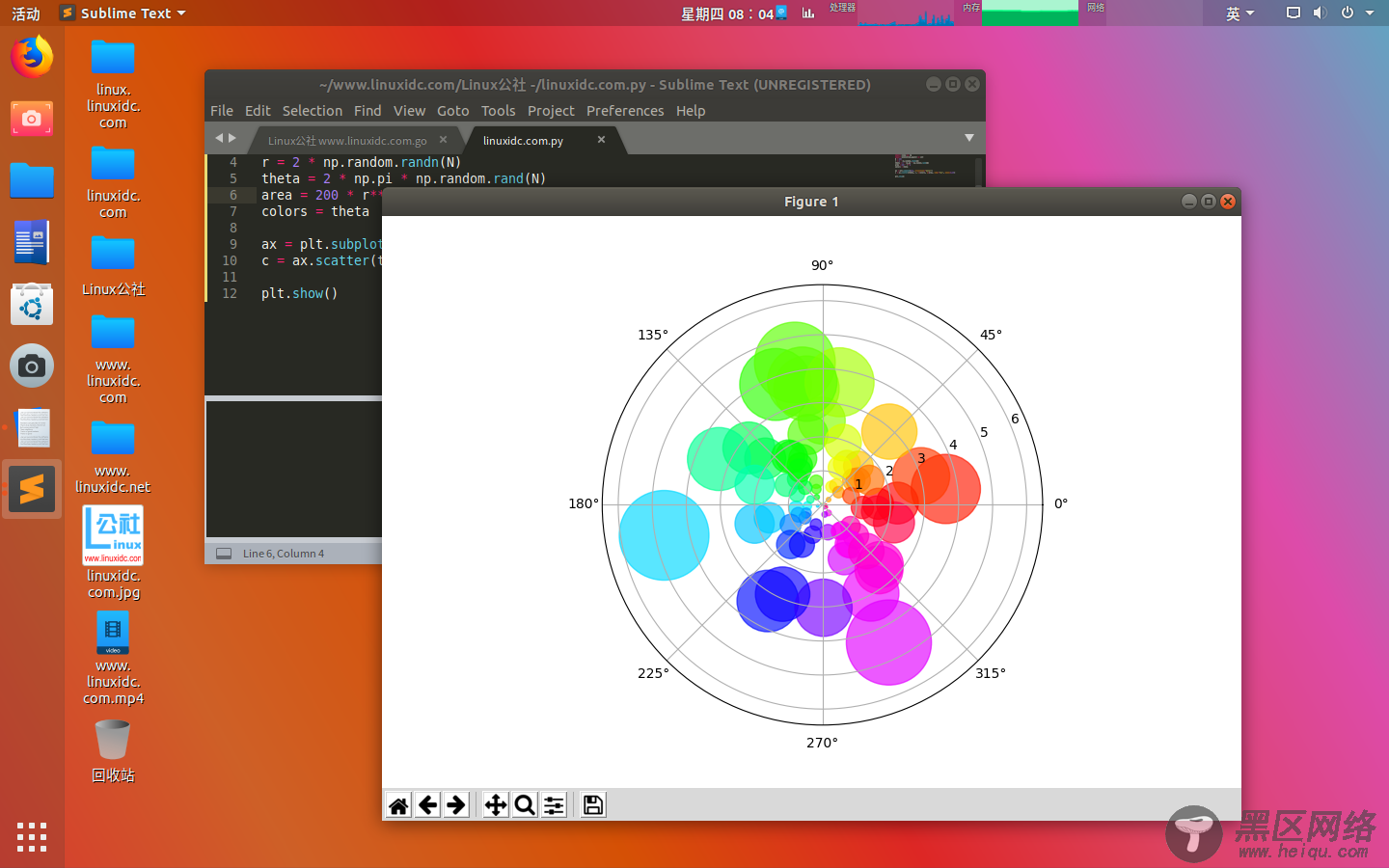
Task: Open the Find menu
Action: (x=368, y=111)
